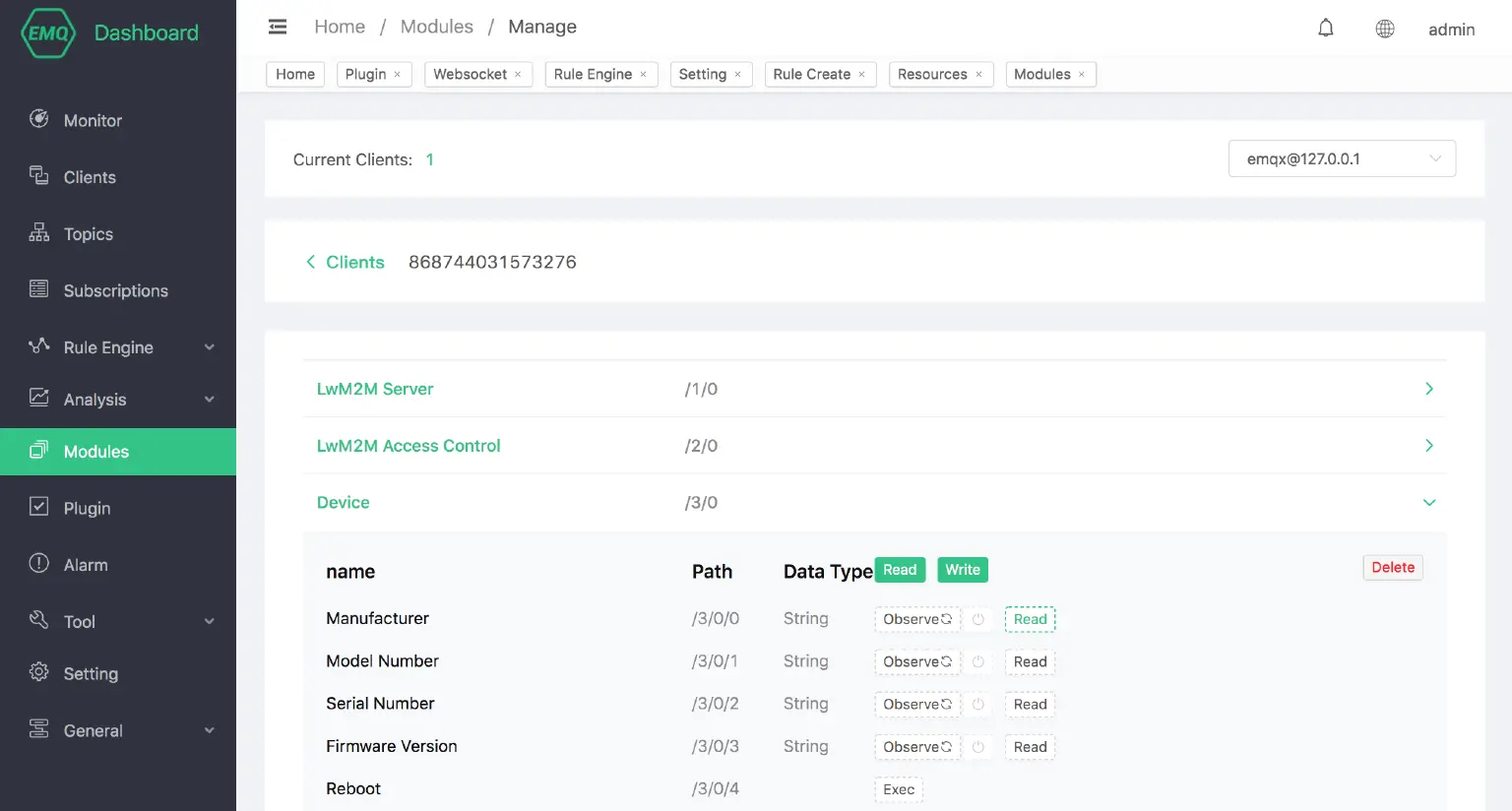Switch to the Resources tab
Screen dimensions: 1512x811
point(931,75)
